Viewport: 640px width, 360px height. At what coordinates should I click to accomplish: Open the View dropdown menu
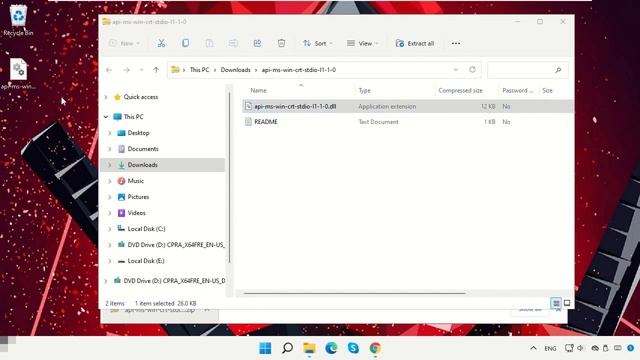(363, 43)
